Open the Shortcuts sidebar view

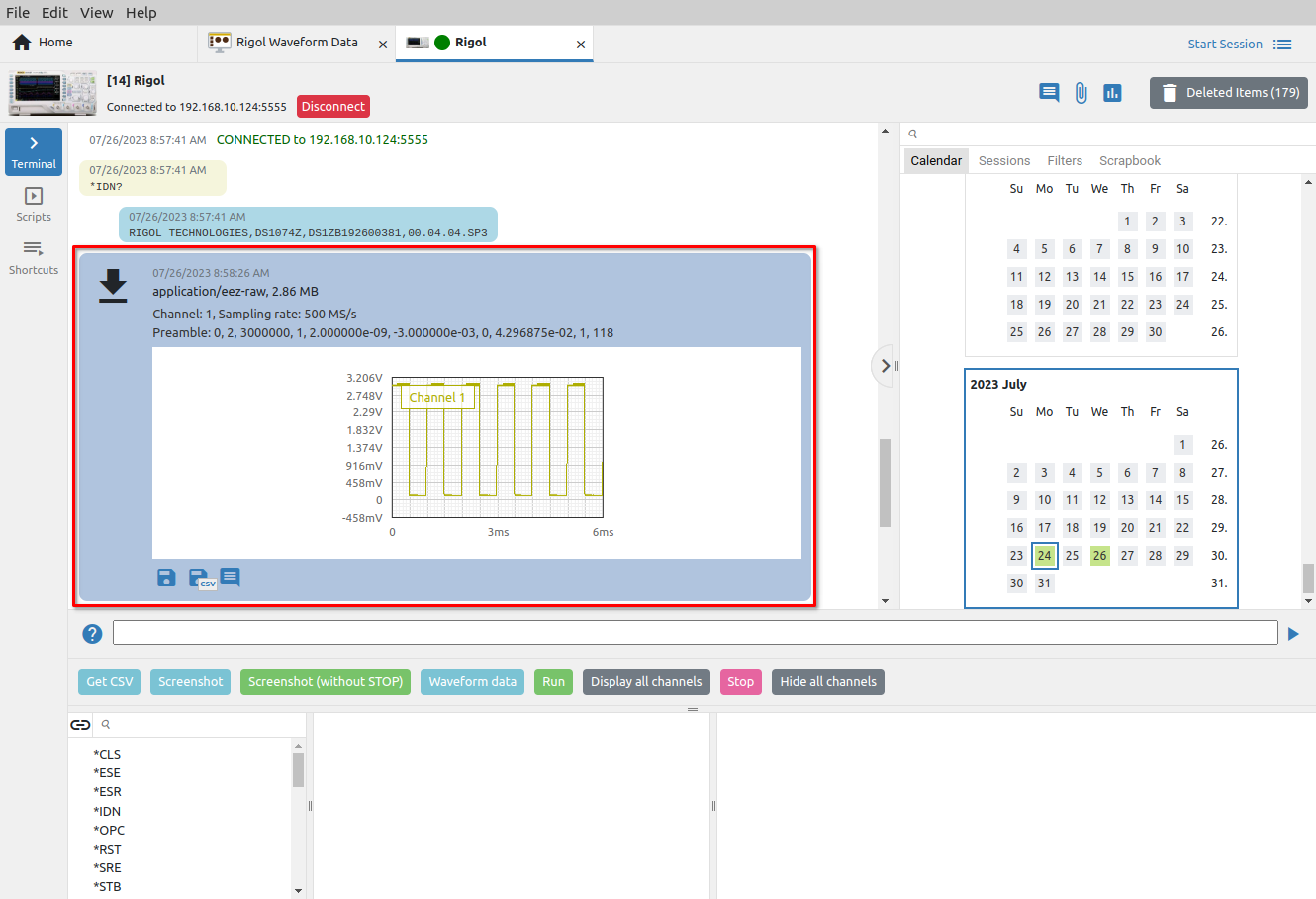pyautogui.click(x=34, y=257)
